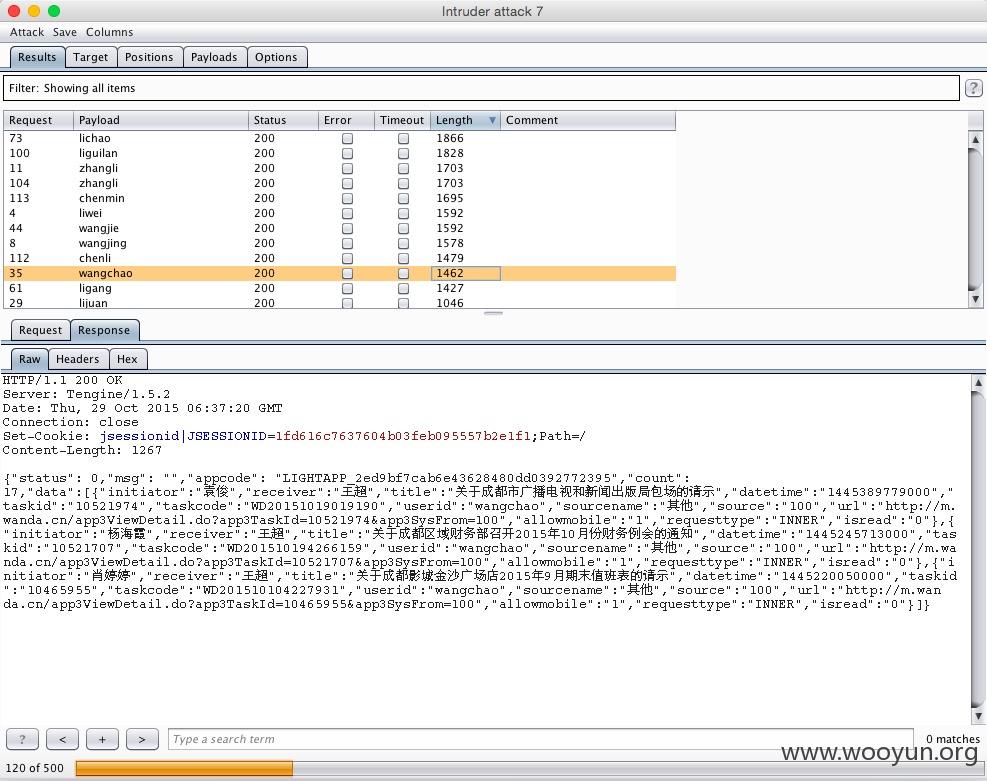Select the chenmin payload row
The width and height of the screenshot is (987, 781).
(x=340, y=198)
